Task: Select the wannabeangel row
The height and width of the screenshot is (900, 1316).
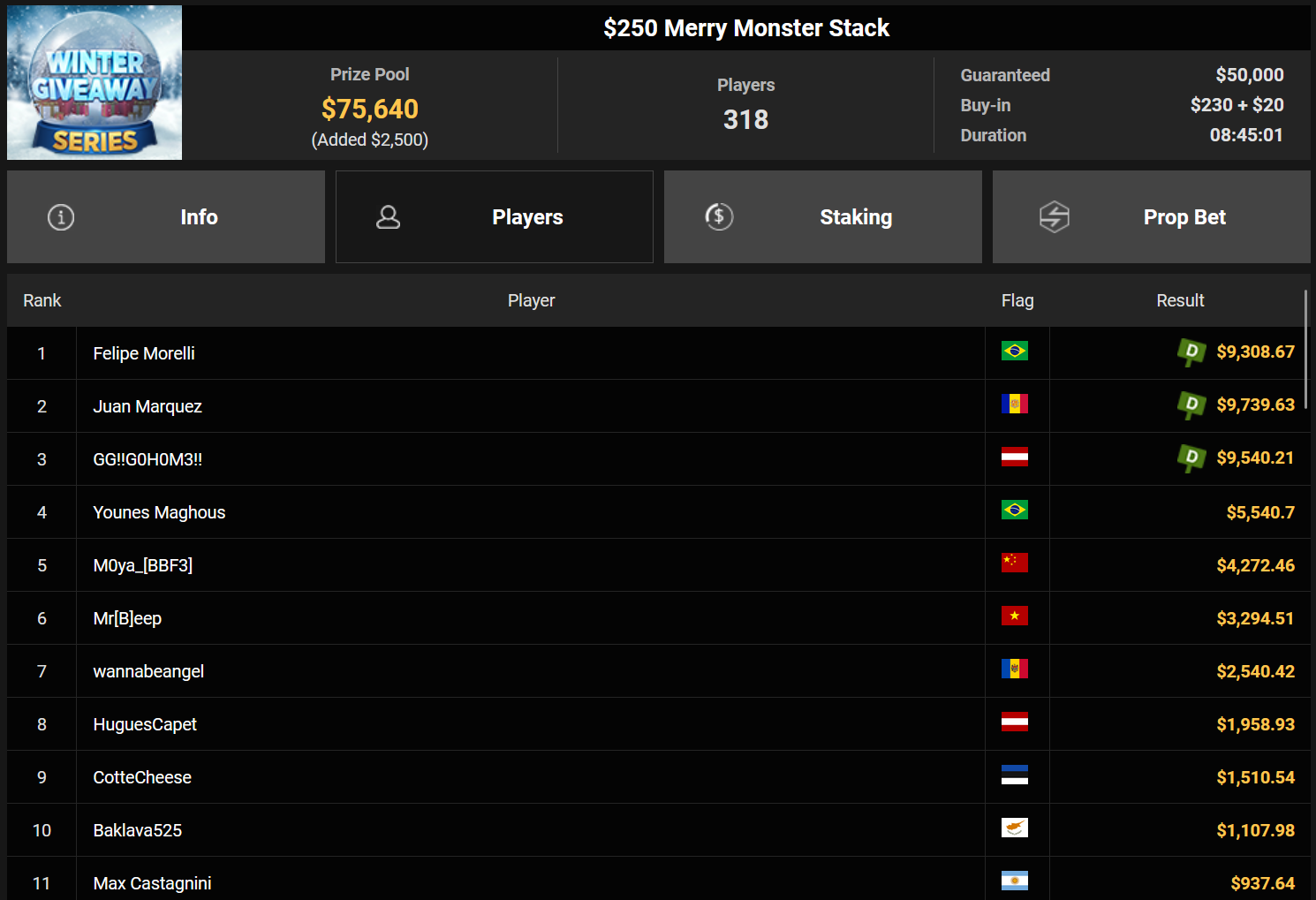Action: (x=148, y=672)
